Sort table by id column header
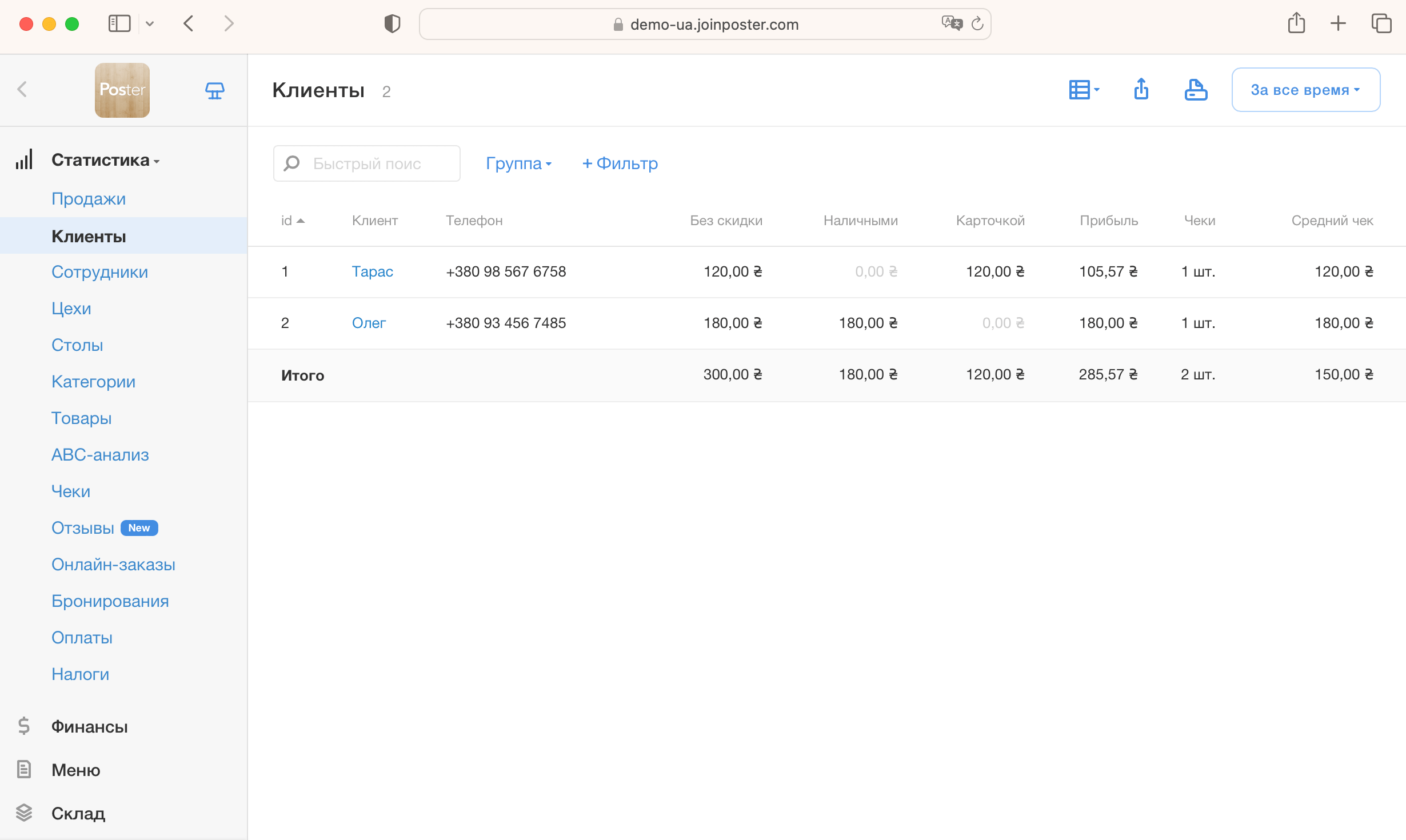This screenshot has height=840, width=1406. click(292, 221)
